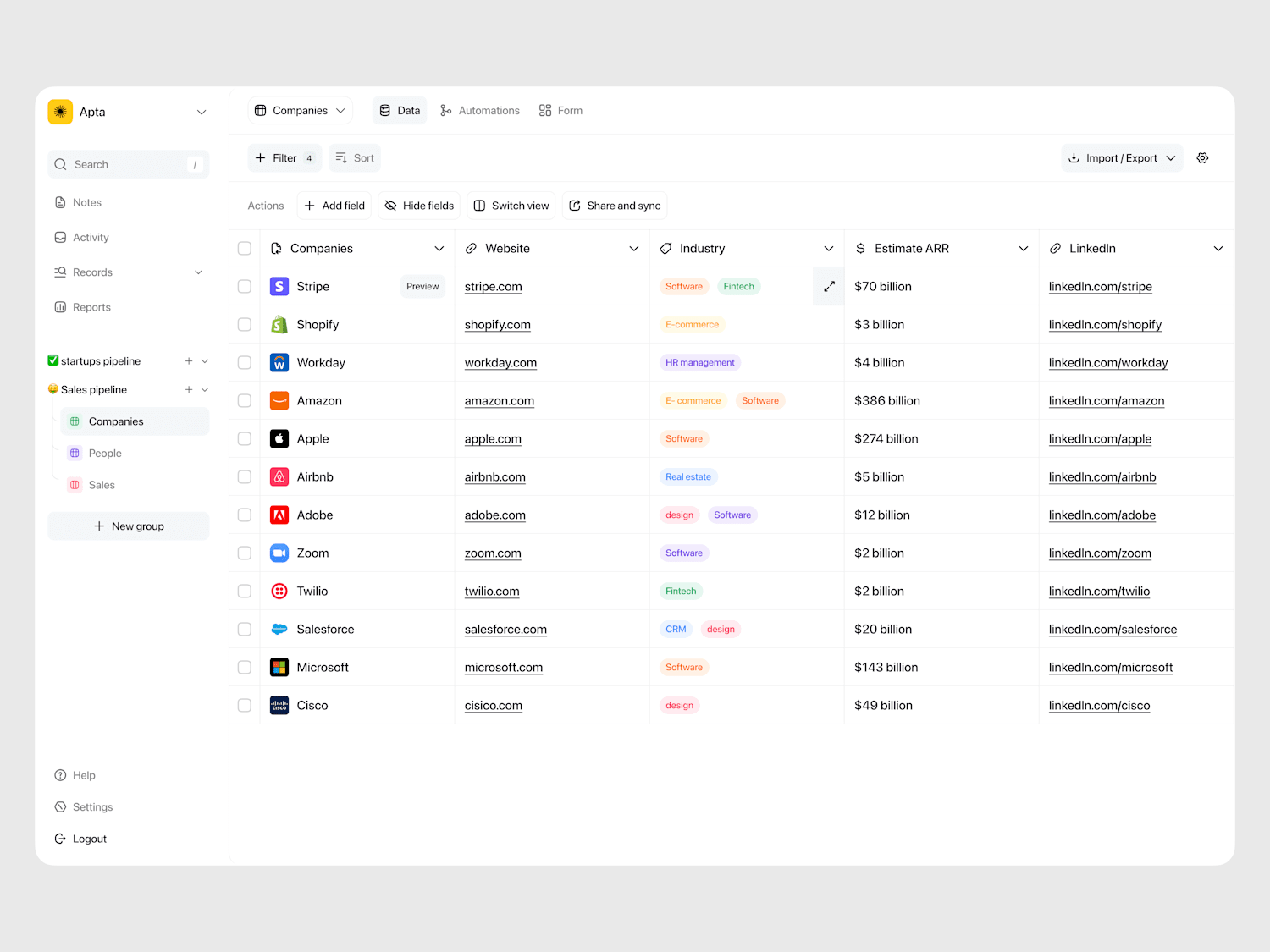Screen dimensions: 1270x952
Task: Check the Amazon row checkbox
Action: click(x=245, y=401)
